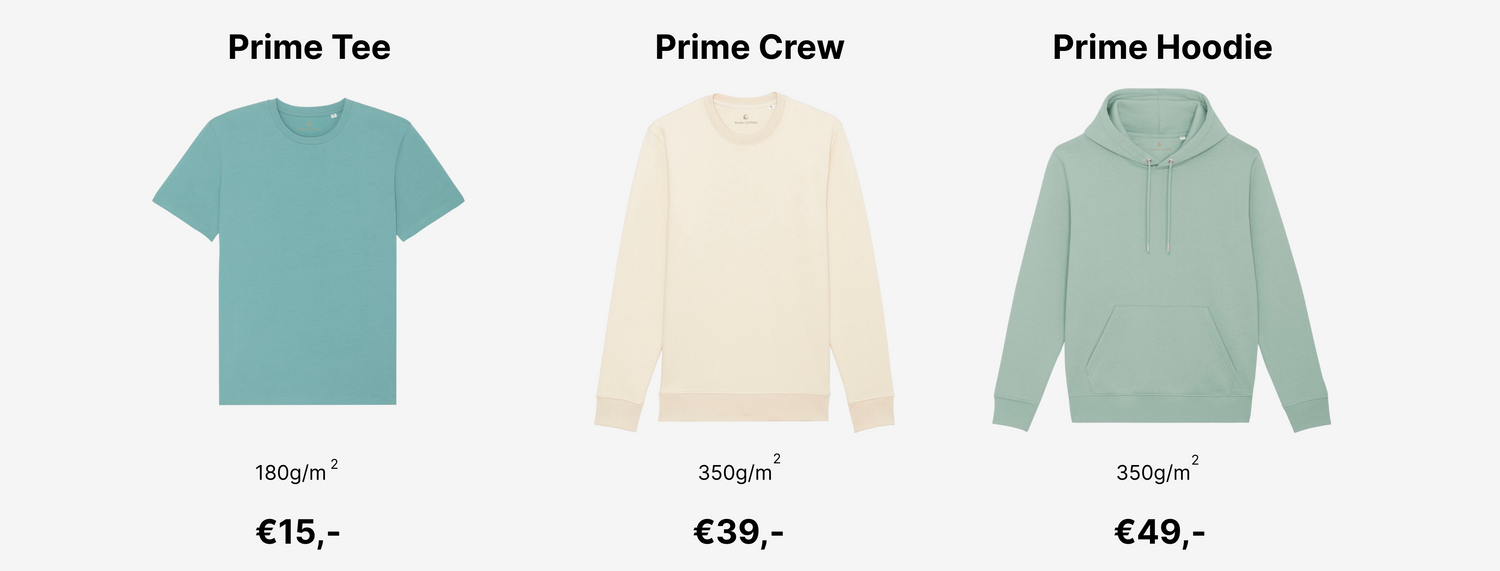
Task: Select the teal t-shirt product image
Action: point(308,251)
